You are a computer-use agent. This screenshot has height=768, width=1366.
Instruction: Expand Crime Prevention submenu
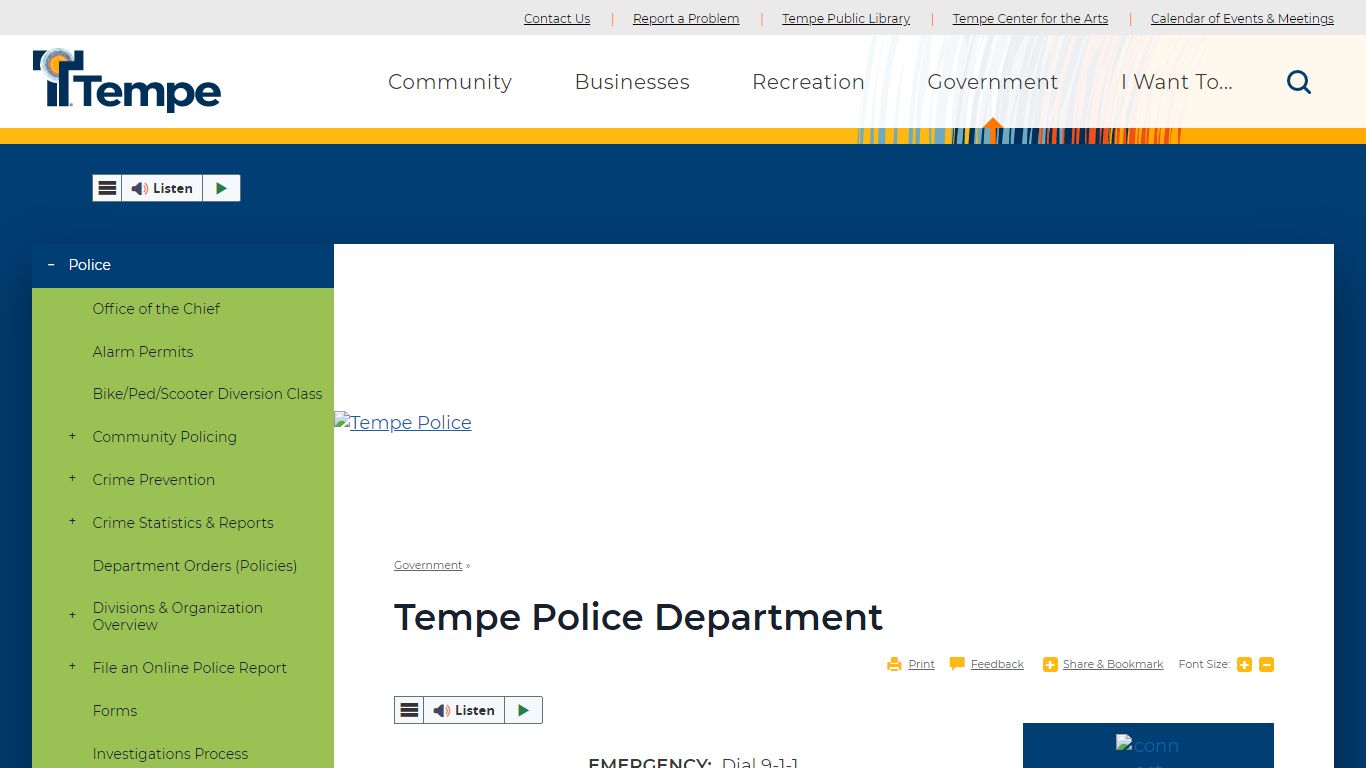pyautogui.click(x=72, y=479)
